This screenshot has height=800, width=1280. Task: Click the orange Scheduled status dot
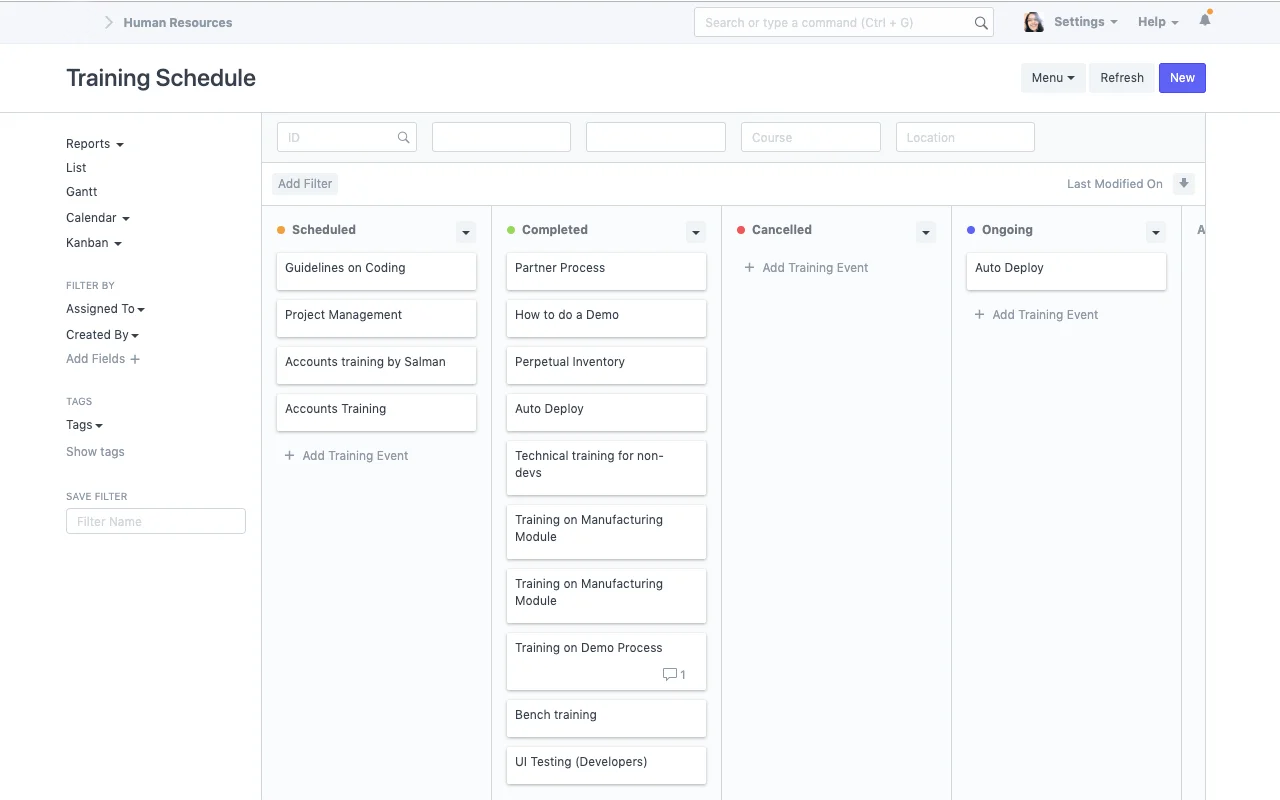click(x=281, y=230)
